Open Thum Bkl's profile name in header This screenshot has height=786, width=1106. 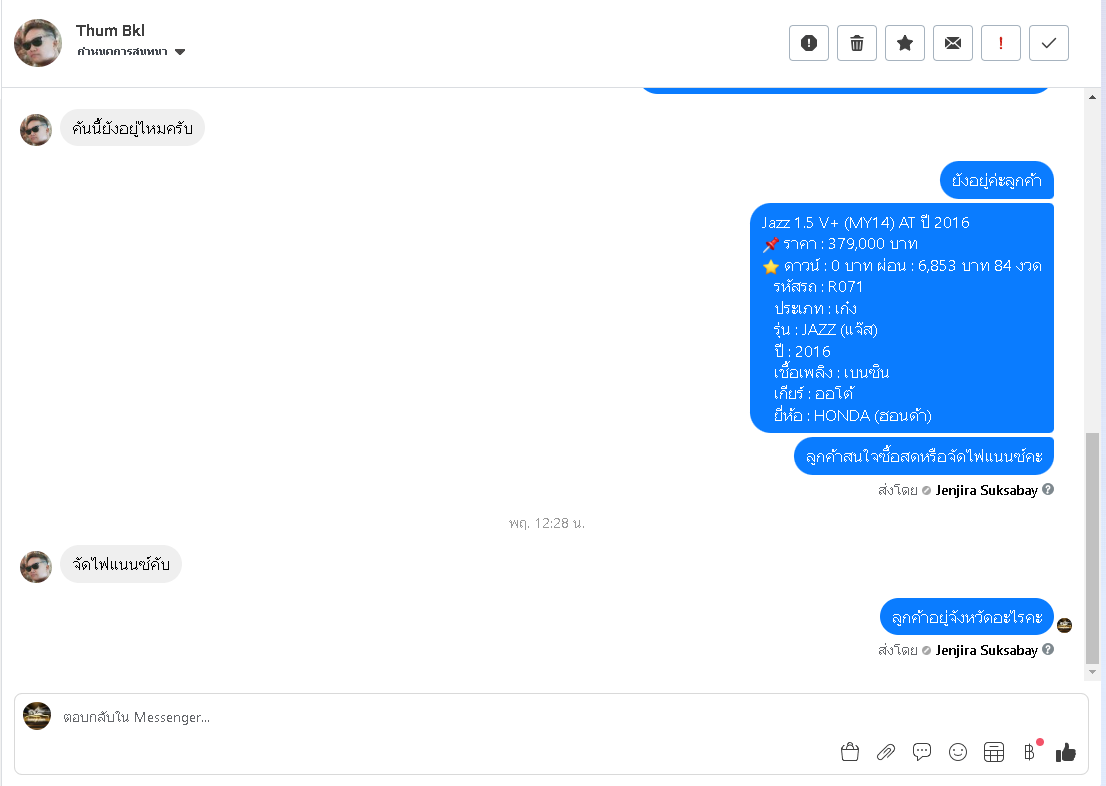click(110, 30)
